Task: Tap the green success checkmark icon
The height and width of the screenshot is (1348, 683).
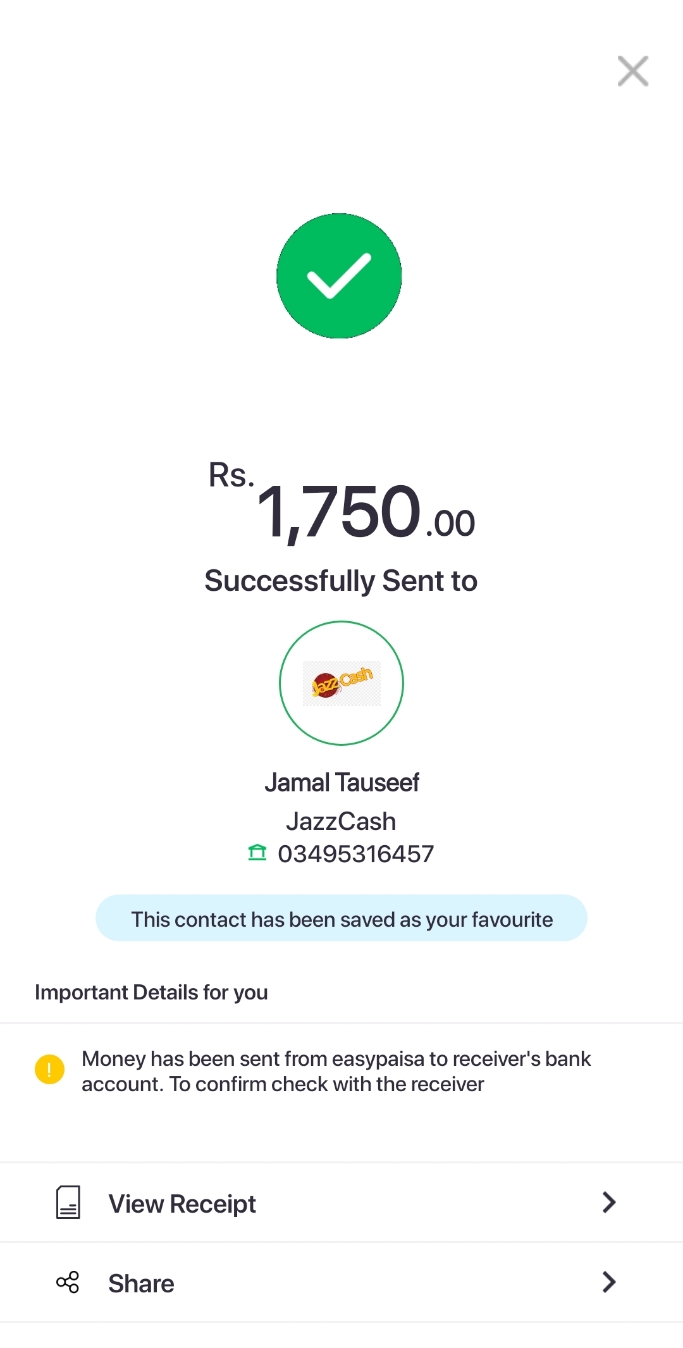Action: tap(339, 276)
